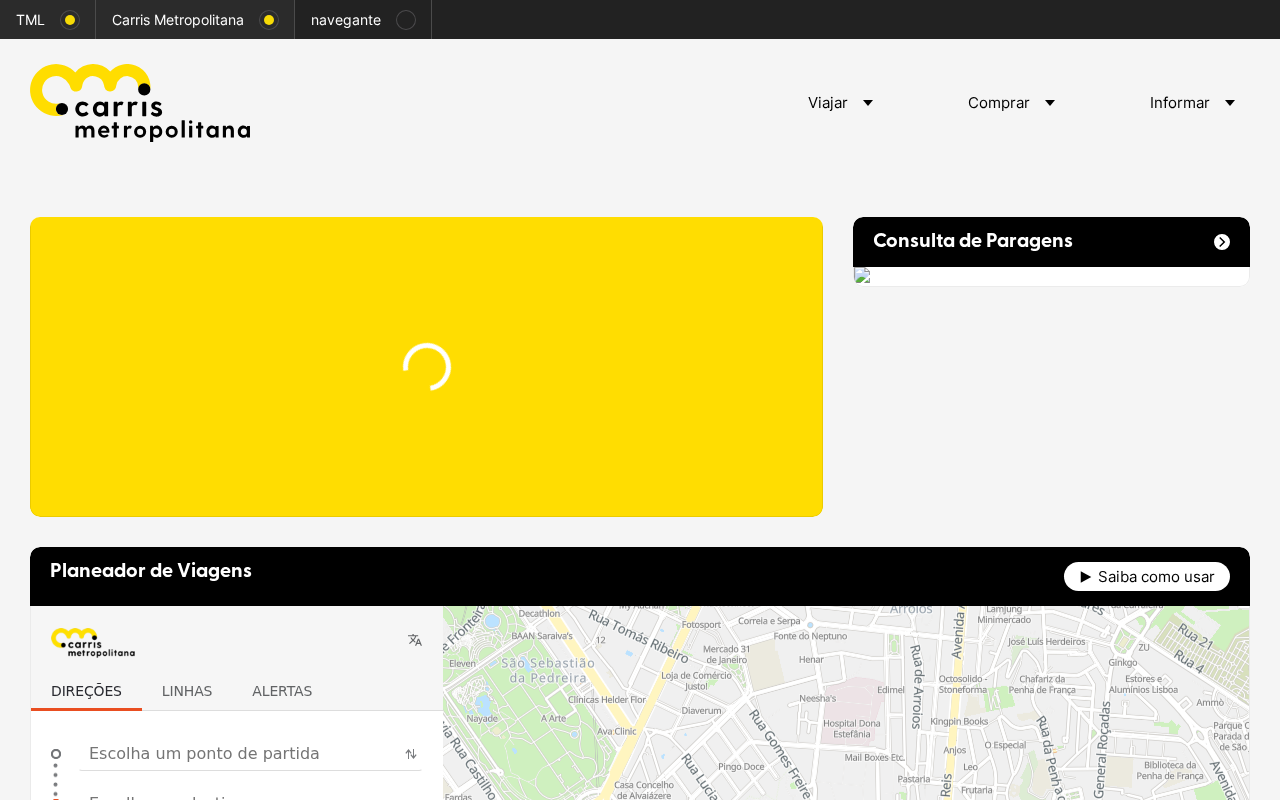Click Hospital Dona Estefânia on the map

(x=852, y=728)
